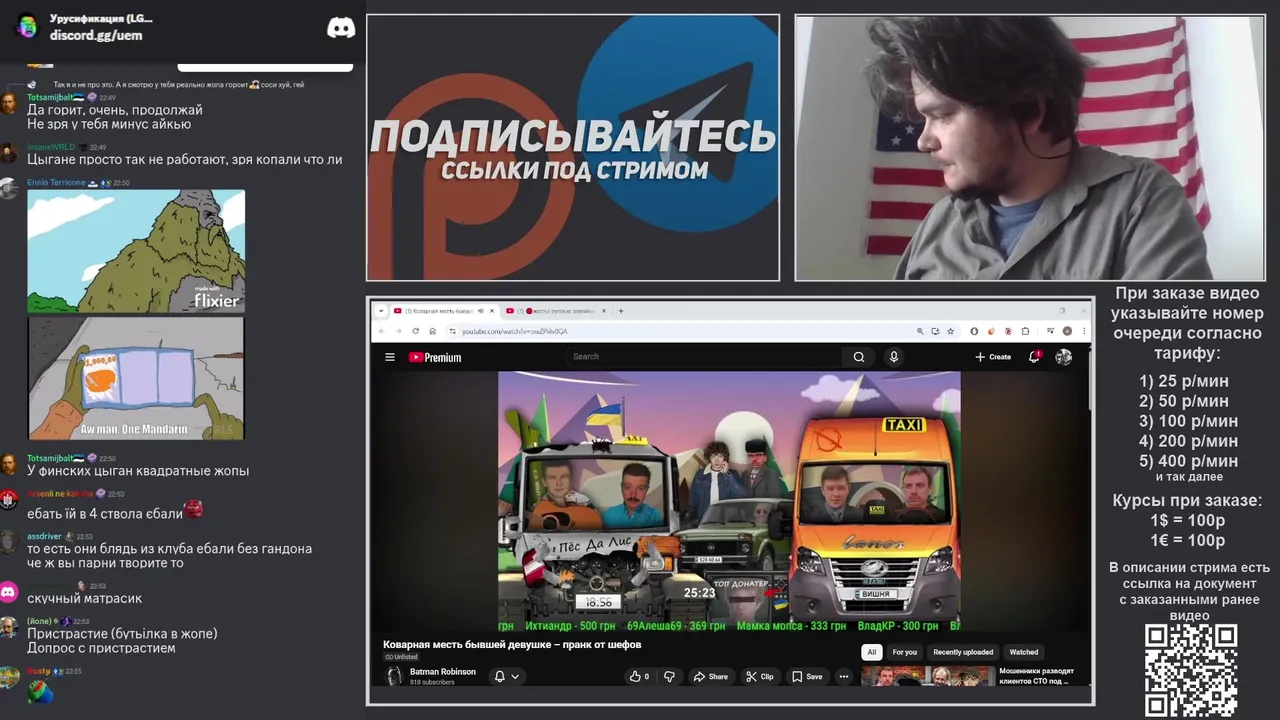Open the One Mandarin image in chat
Image resolution: width=1280 pixels, height=720 pixels.
(x=136, y=378)
